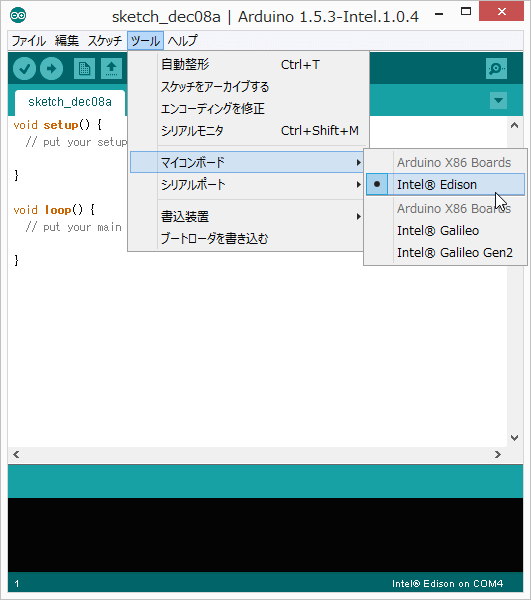Create a new sketch with the page icon
Screen dimensions: 531x600
[x=84, y=69]
